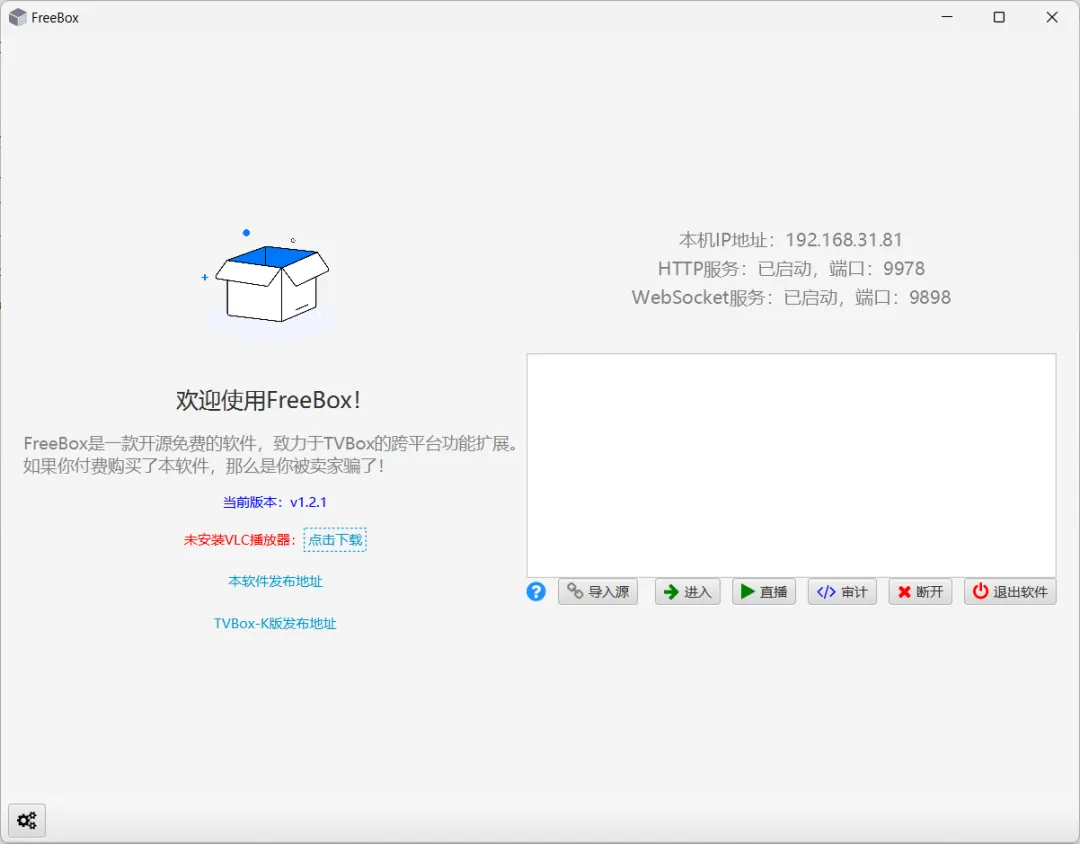Open settings via the gear icon

pos(27,820)
